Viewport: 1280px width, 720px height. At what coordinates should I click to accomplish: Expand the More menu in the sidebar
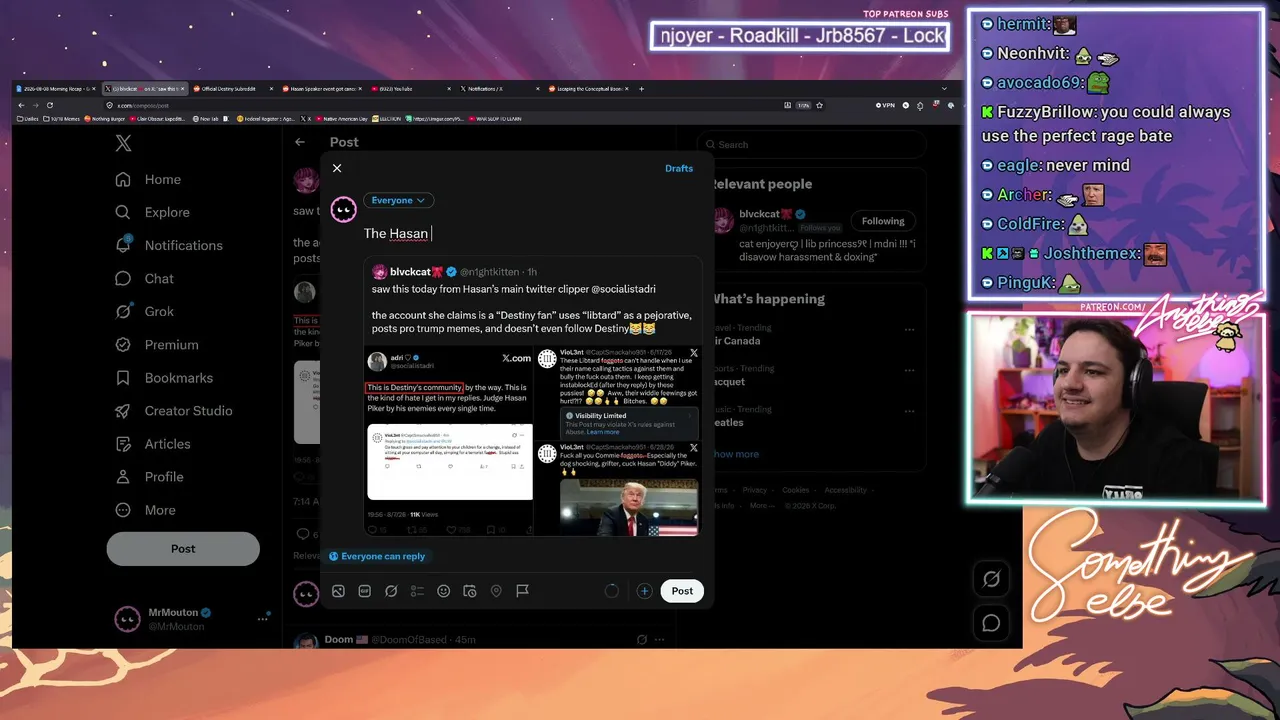(145, 510)
